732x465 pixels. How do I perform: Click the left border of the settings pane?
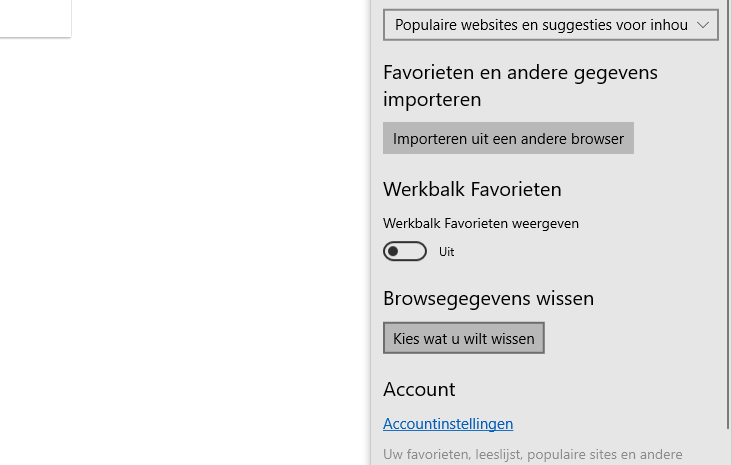[x=371, y=232]
